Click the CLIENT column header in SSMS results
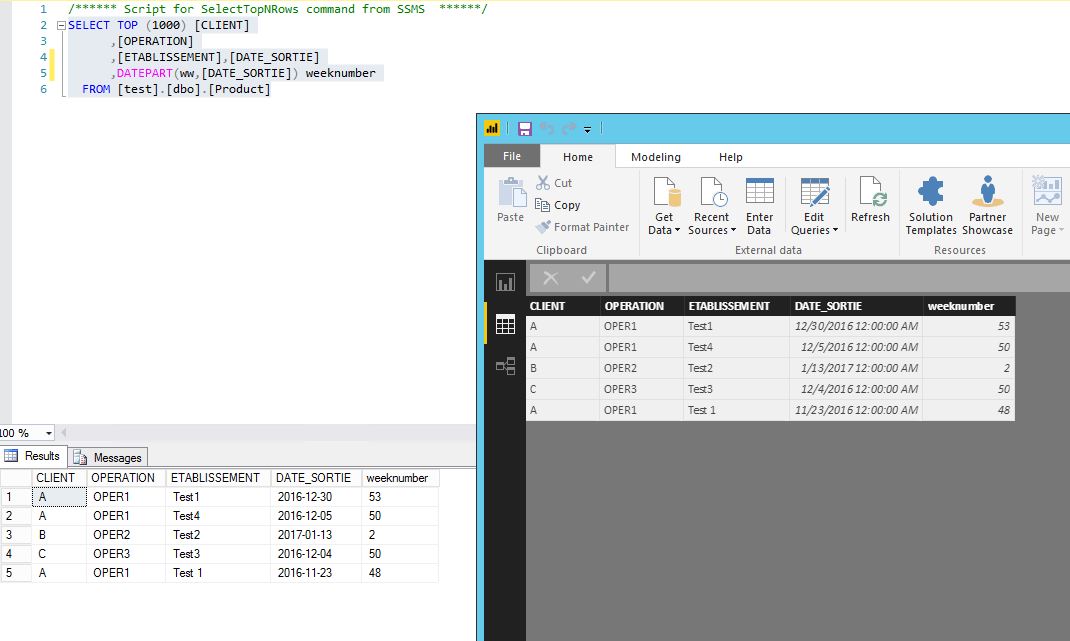1070x641 pixels. pyautogui.click(x=59, y=478)
